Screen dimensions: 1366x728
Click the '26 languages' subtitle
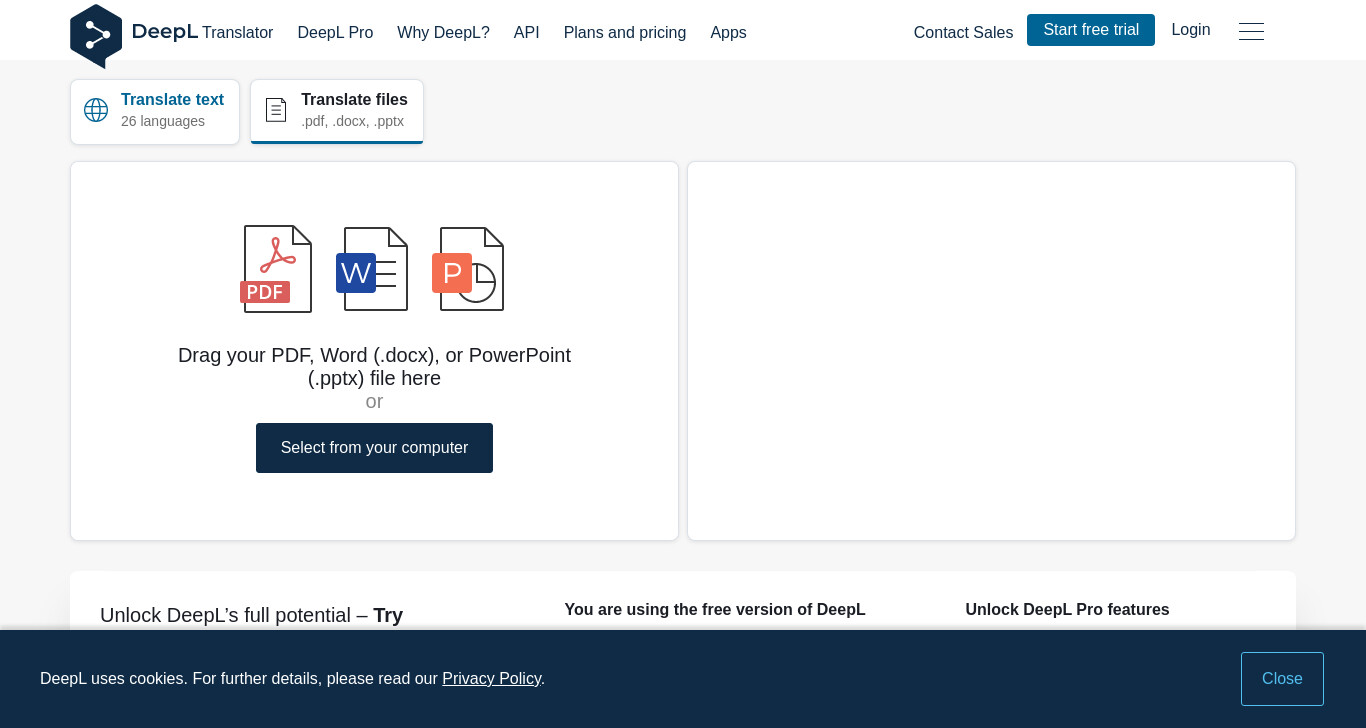[x=163, y=121]
